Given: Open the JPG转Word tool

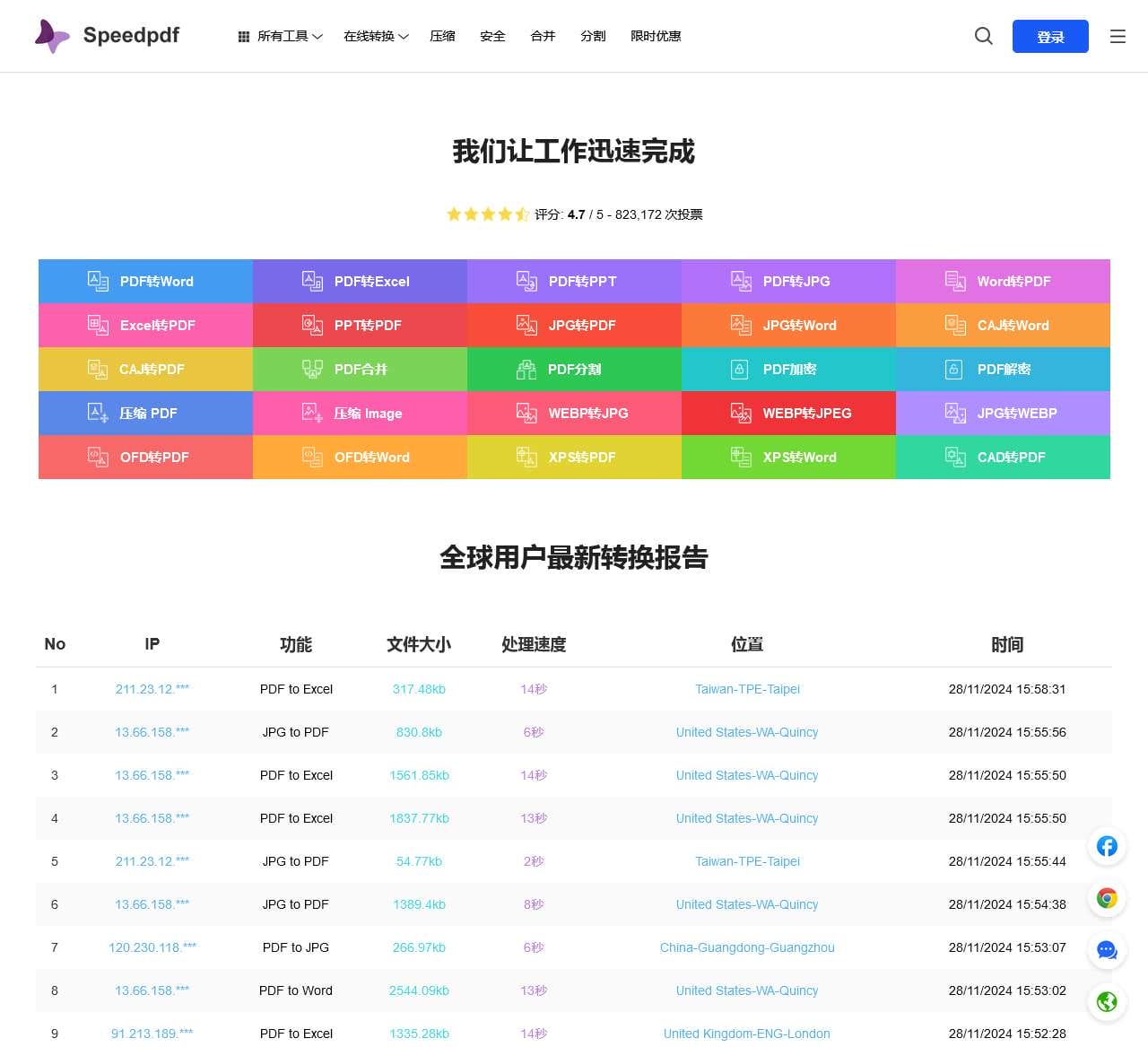Looking at the screenshot, I should click(x=788, y=325).
